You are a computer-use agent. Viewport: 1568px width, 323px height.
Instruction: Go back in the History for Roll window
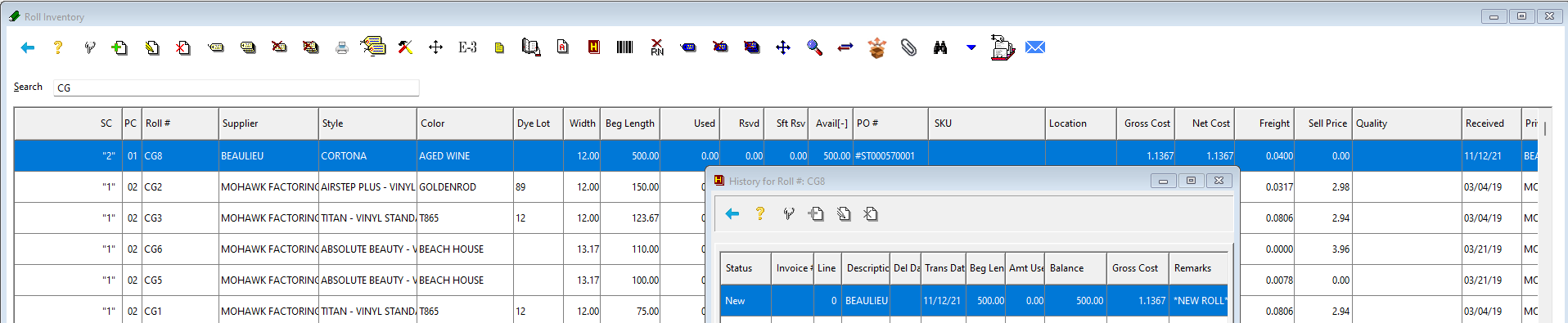(x=732, y=214)
